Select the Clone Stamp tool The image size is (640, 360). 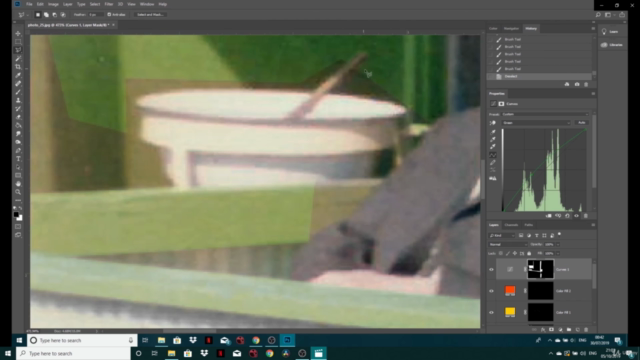(x=18, y=100)
